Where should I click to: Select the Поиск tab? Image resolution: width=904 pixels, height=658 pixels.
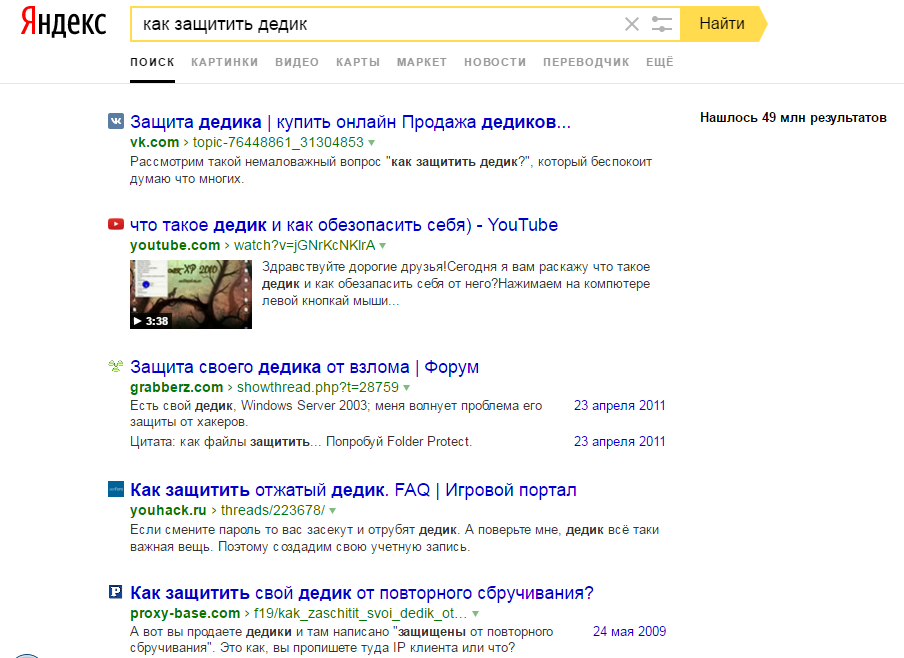click(x=152, y=62)
